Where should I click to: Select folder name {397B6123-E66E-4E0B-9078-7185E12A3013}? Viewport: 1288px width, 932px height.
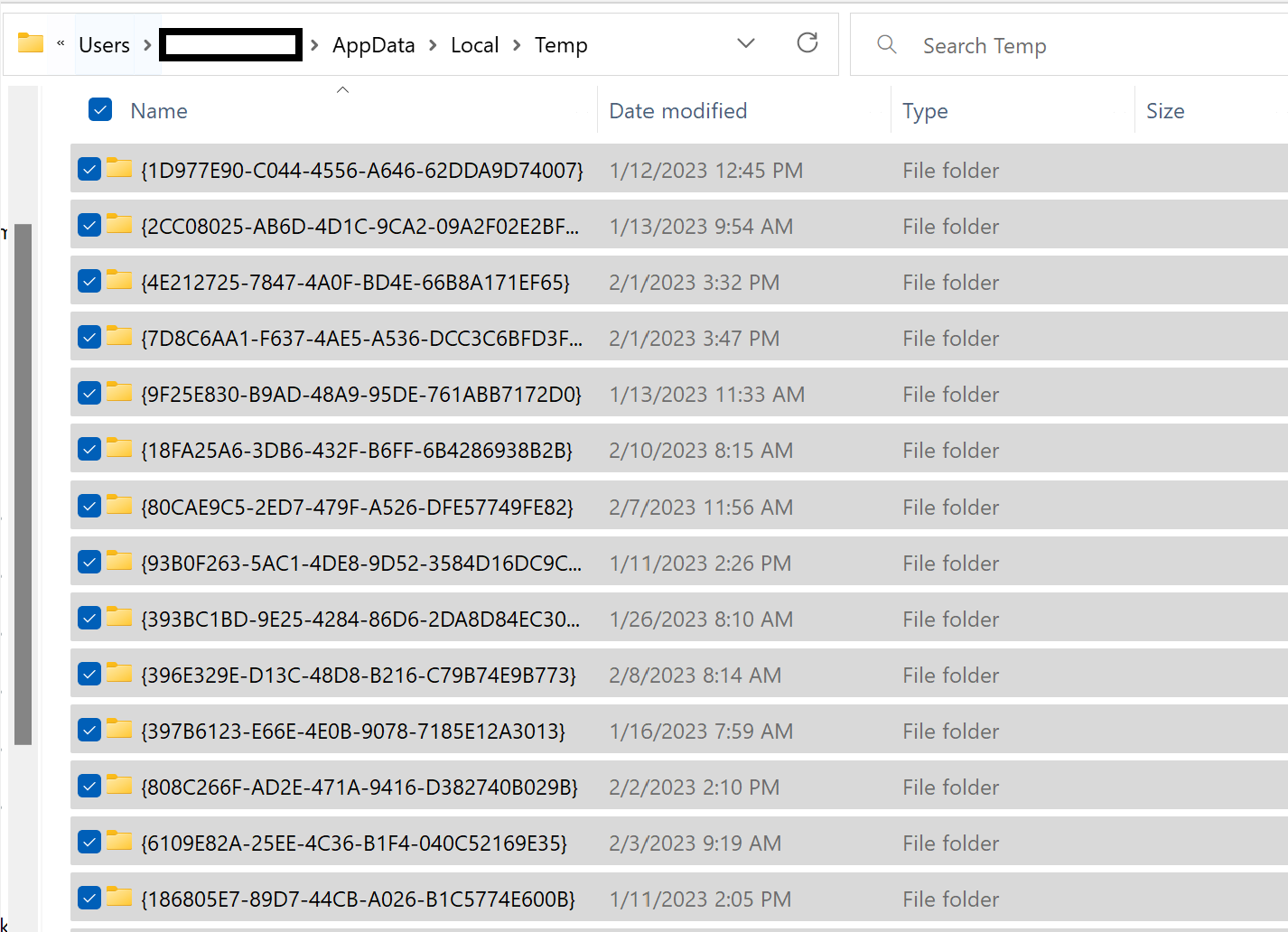coord(353,732)
